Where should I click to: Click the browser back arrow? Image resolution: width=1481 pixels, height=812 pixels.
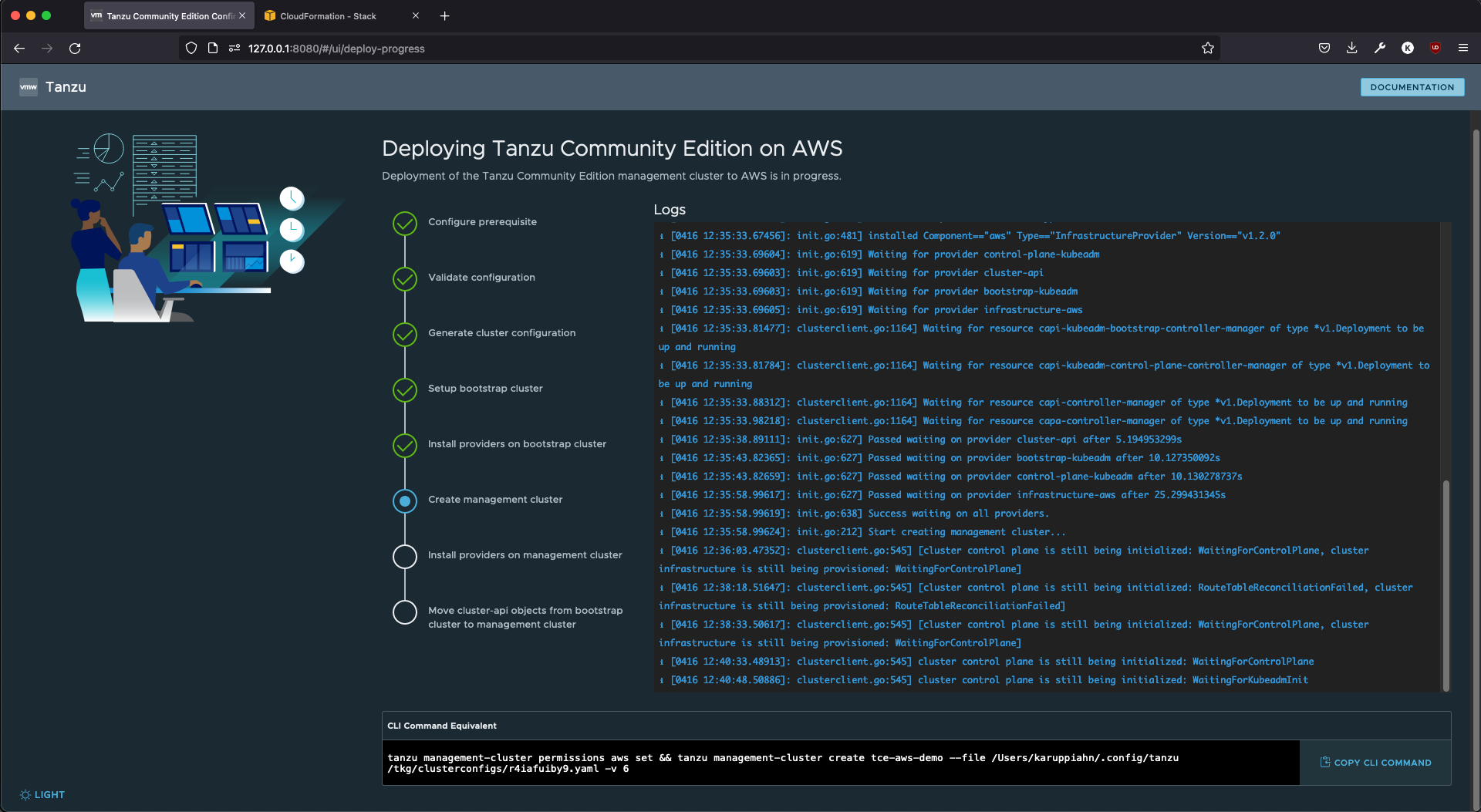pyautogui.click(x=19, y=48)
